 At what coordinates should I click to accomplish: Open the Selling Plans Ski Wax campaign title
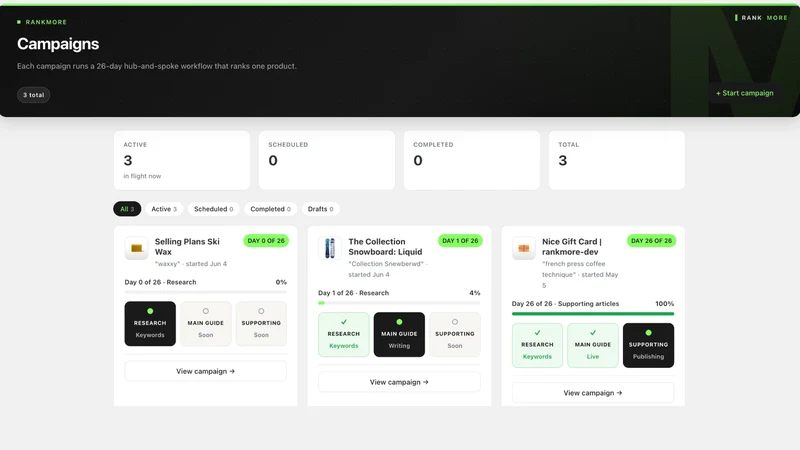pos(187,246)
